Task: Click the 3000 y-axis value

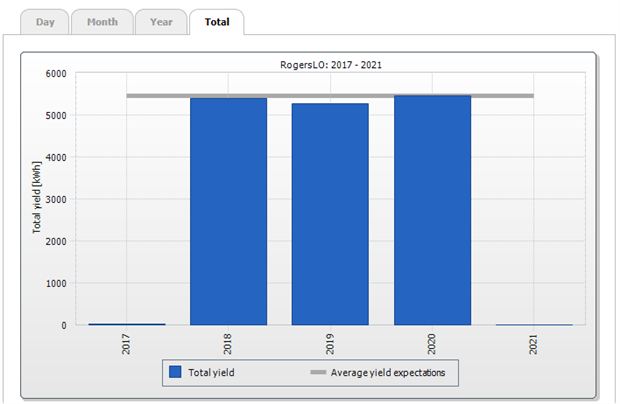Action: [56, 199]
